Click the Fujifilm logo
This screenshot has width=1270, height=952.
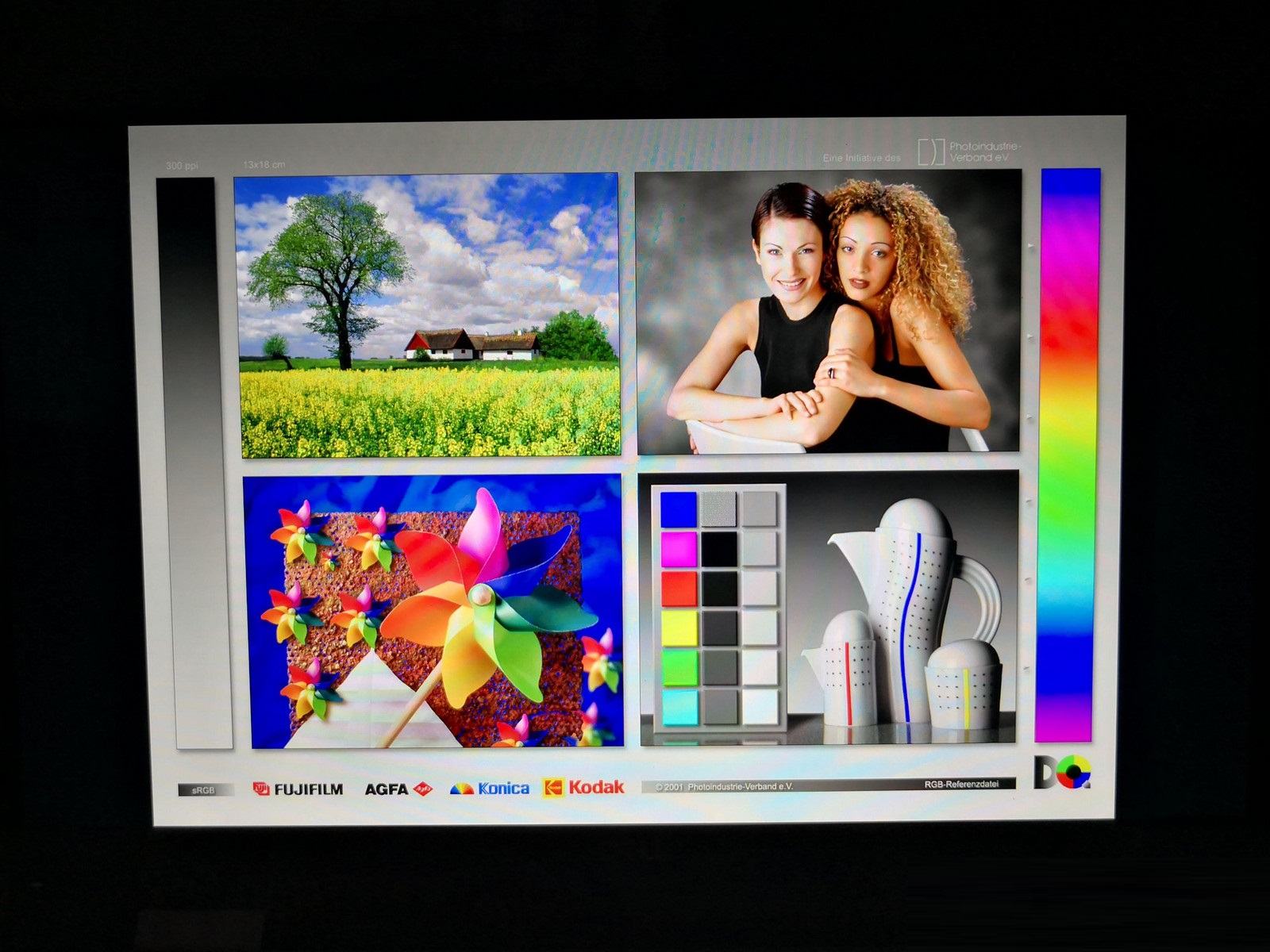click(x=298, y=789)
